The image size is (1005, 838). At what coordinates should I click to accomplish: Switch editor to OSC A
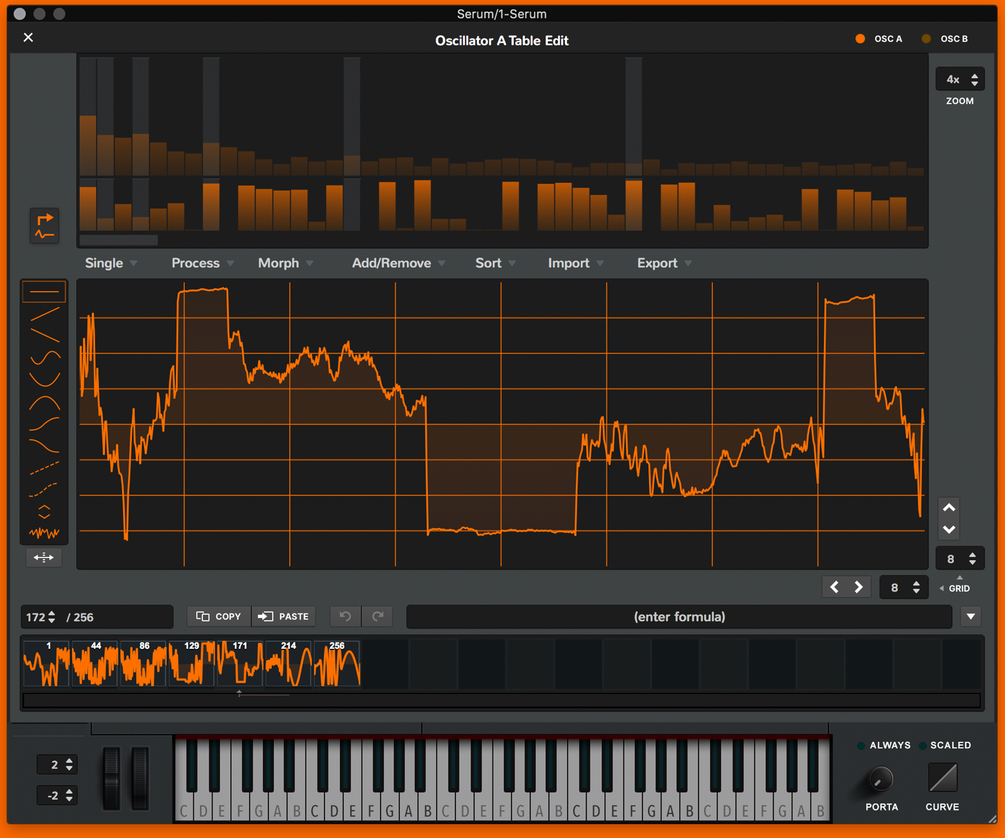click(x=879, y=39)
